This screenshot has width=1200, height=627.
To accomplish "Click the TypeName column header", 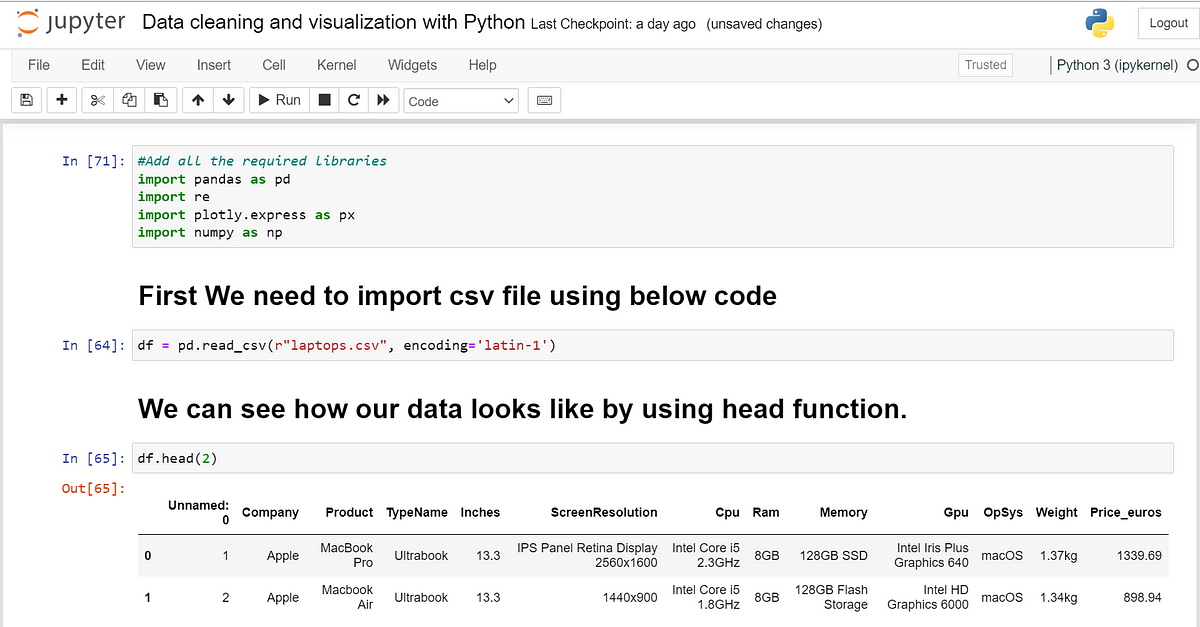I will tap(417, 512).
